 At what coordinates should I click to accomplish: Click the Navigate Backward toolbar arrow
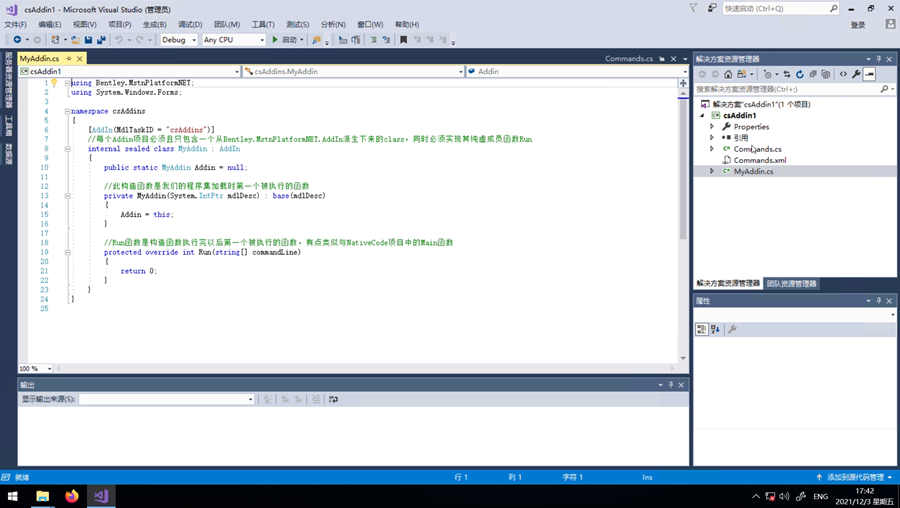(17, 40)
